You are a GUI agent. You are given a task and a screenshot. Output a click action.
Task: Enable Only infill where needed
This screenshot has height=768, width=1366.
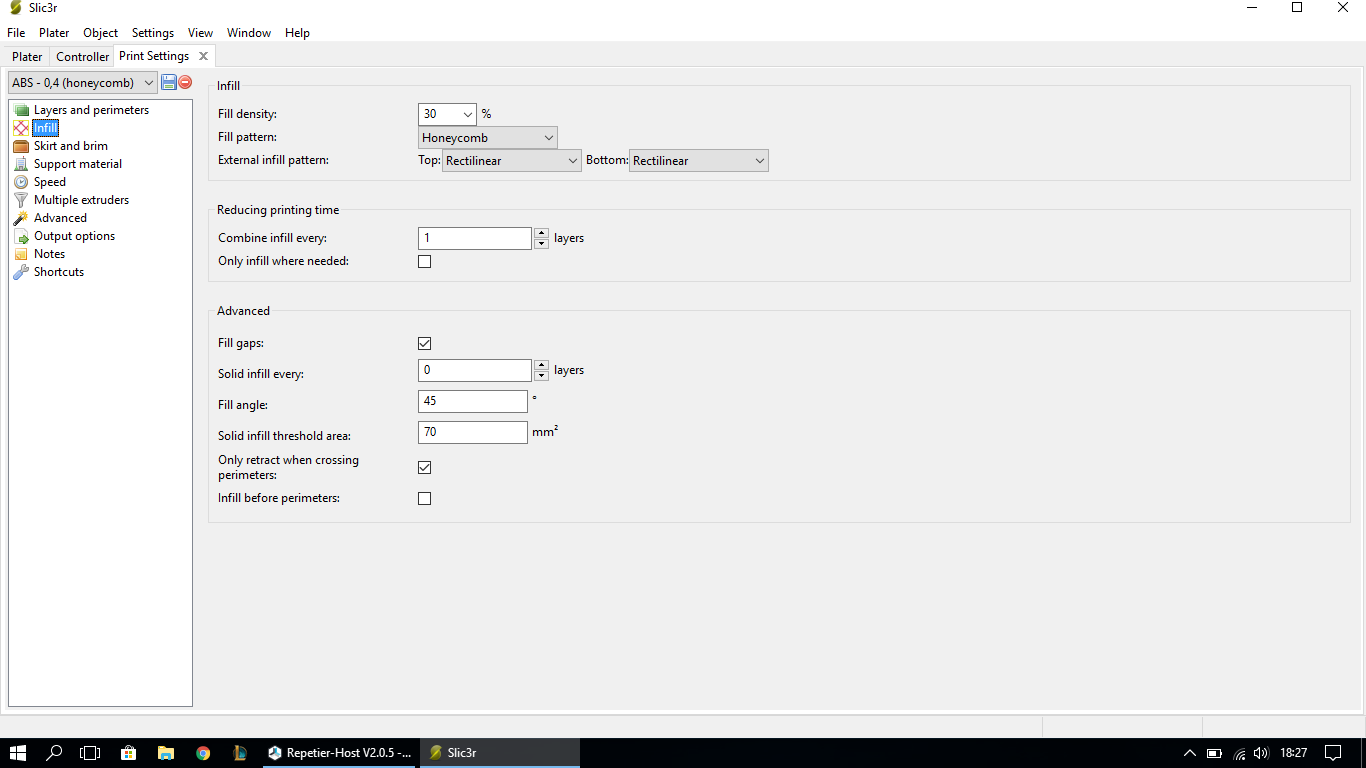click(424, 262)
